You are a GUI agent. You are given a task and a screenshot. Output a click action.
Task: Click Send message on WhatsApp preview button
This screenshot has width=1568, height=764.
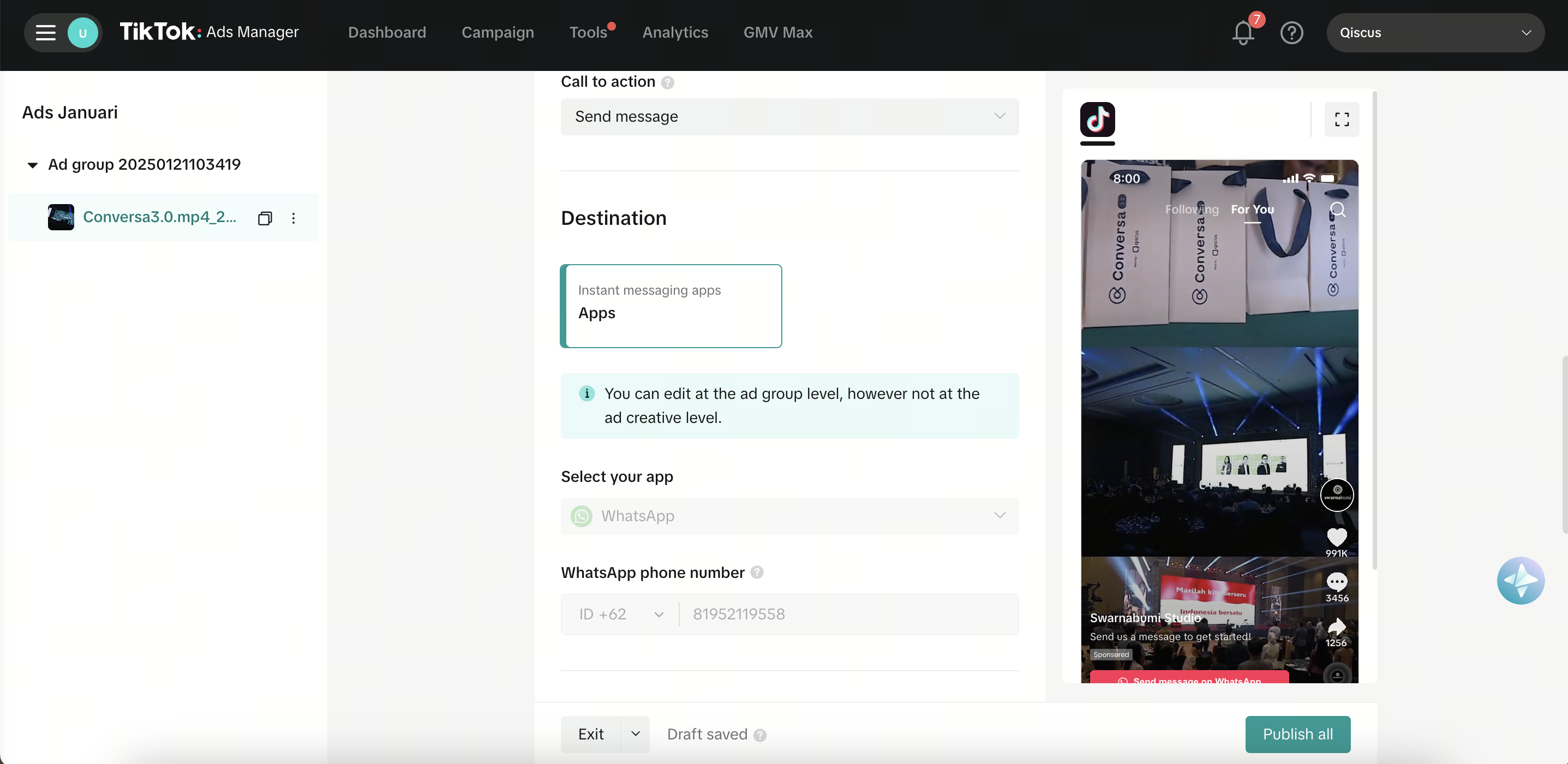(1189, 678)
